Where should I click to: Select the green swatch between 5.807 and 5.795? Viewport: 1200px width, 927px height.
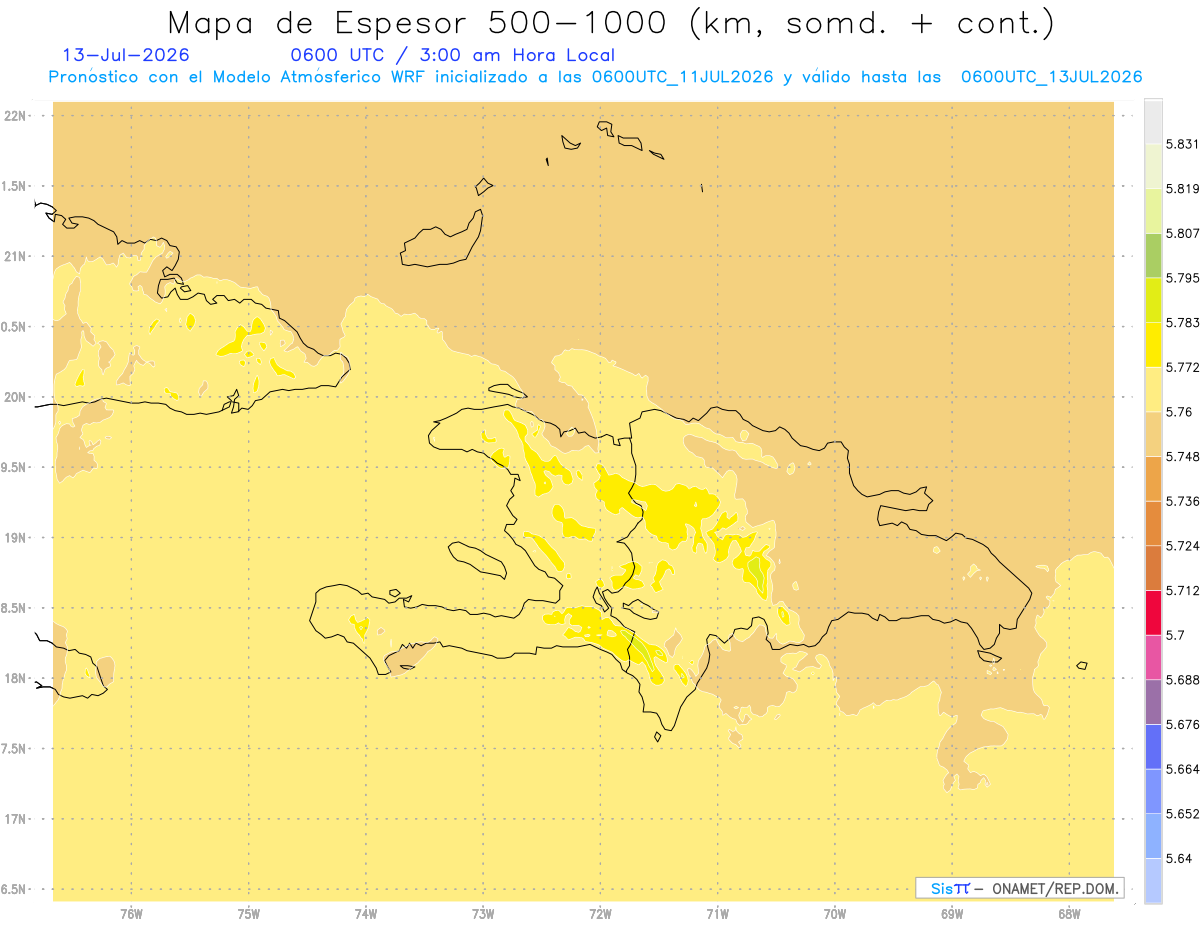(1153, 255)
